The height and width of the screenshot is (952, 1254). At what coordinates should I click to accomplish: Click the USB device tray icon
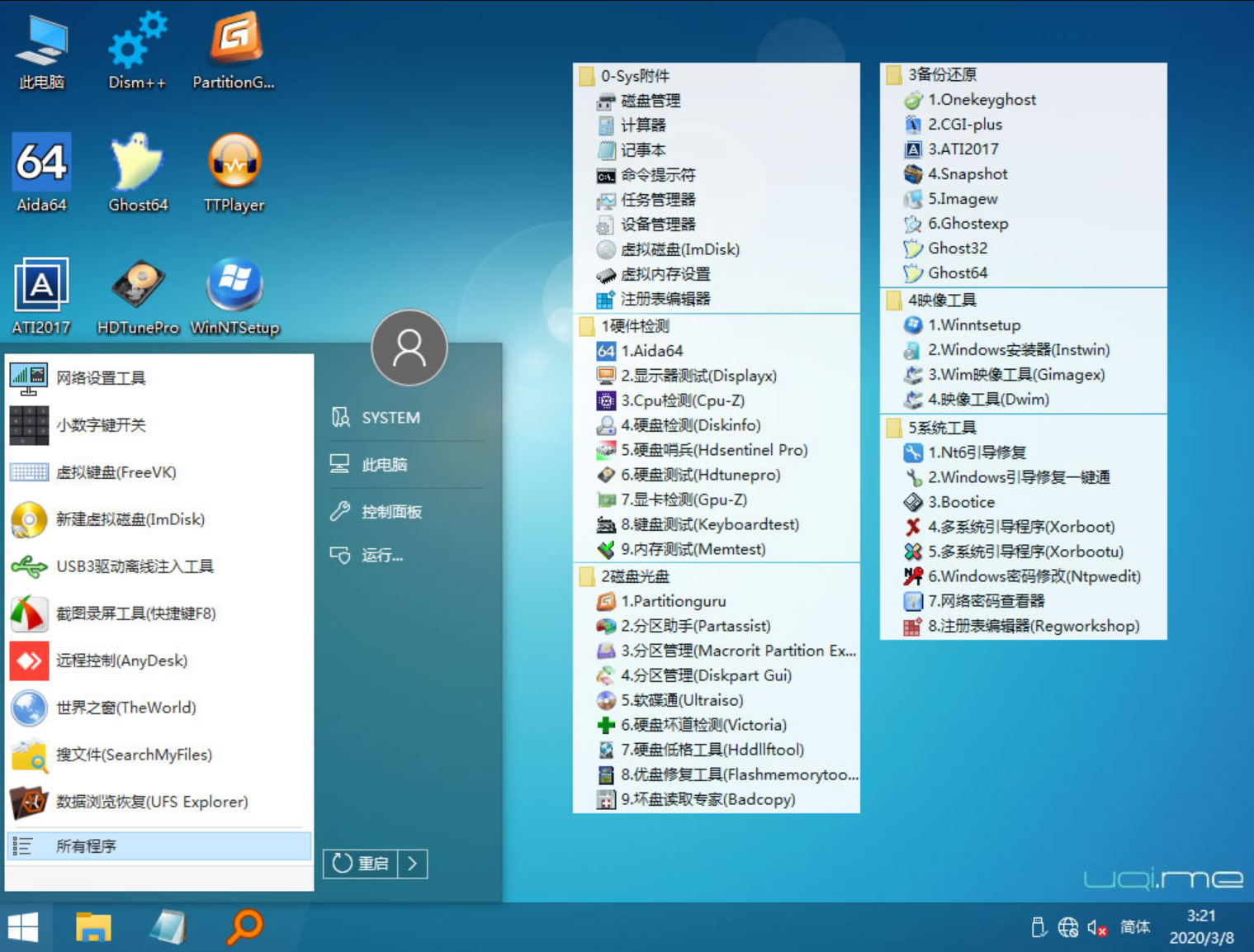click(1039, 928)
